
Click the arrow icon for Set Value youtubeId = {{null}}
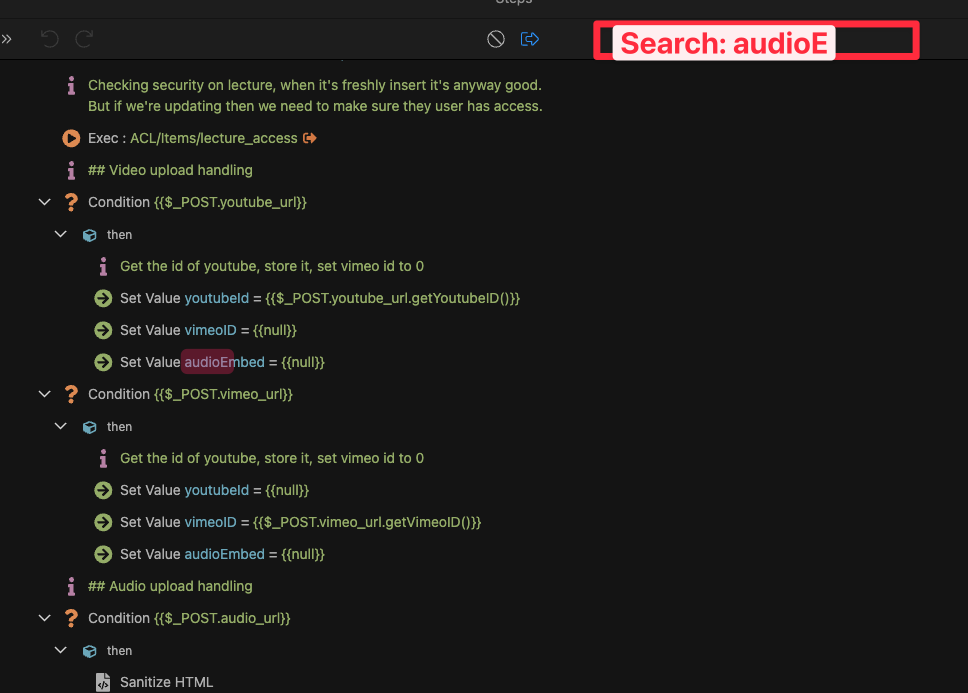(x=103, y=491)
